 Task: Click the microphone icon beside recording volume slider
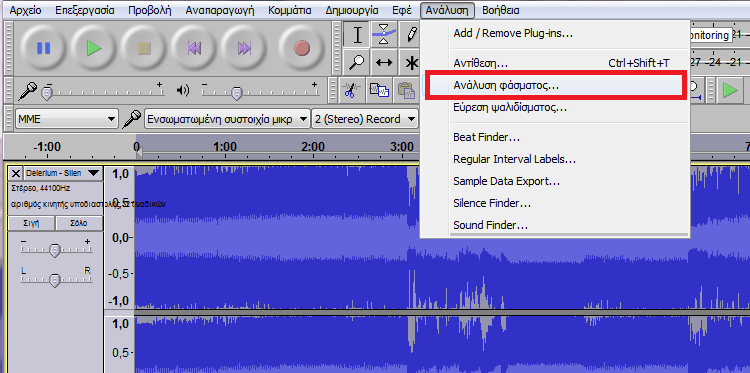27,90
